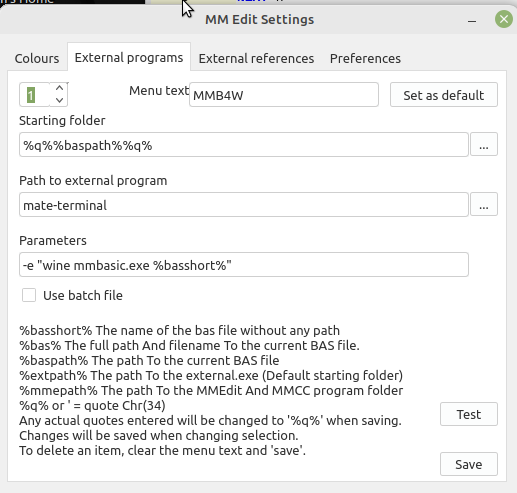Image resolution: width=517 pixels, height=493 pixels.
Task: Switch to the Colours tab
Action: click(x=37, y=58)
